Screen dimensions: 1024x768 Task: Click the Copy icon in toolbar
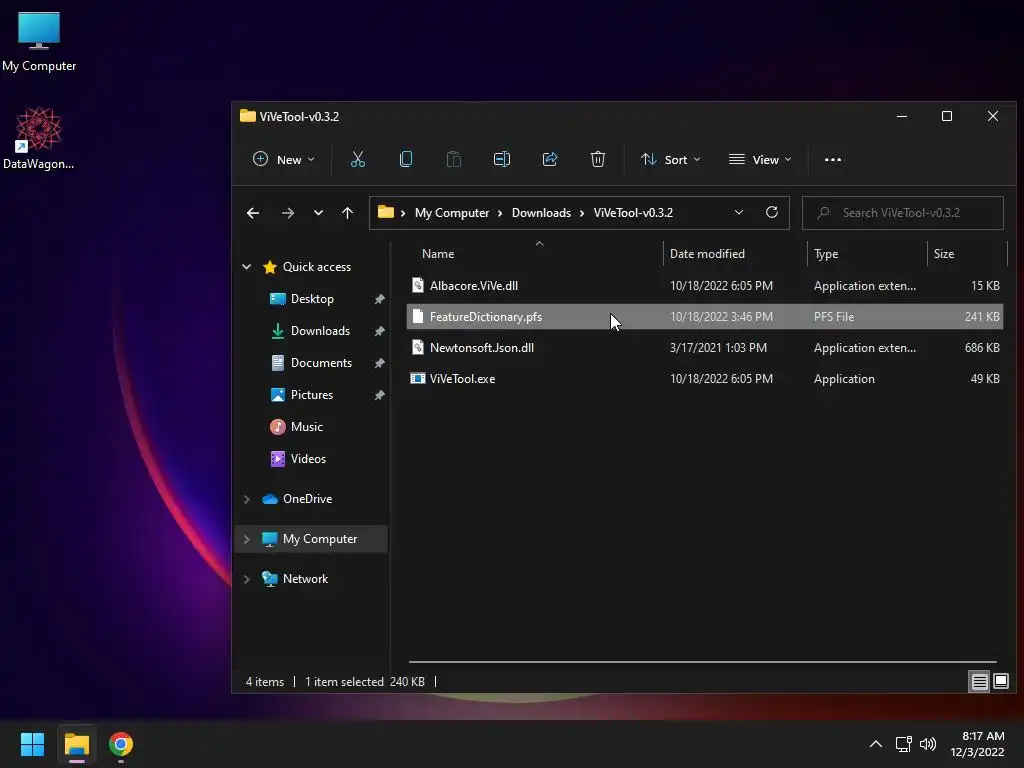(x=406, y=159)
